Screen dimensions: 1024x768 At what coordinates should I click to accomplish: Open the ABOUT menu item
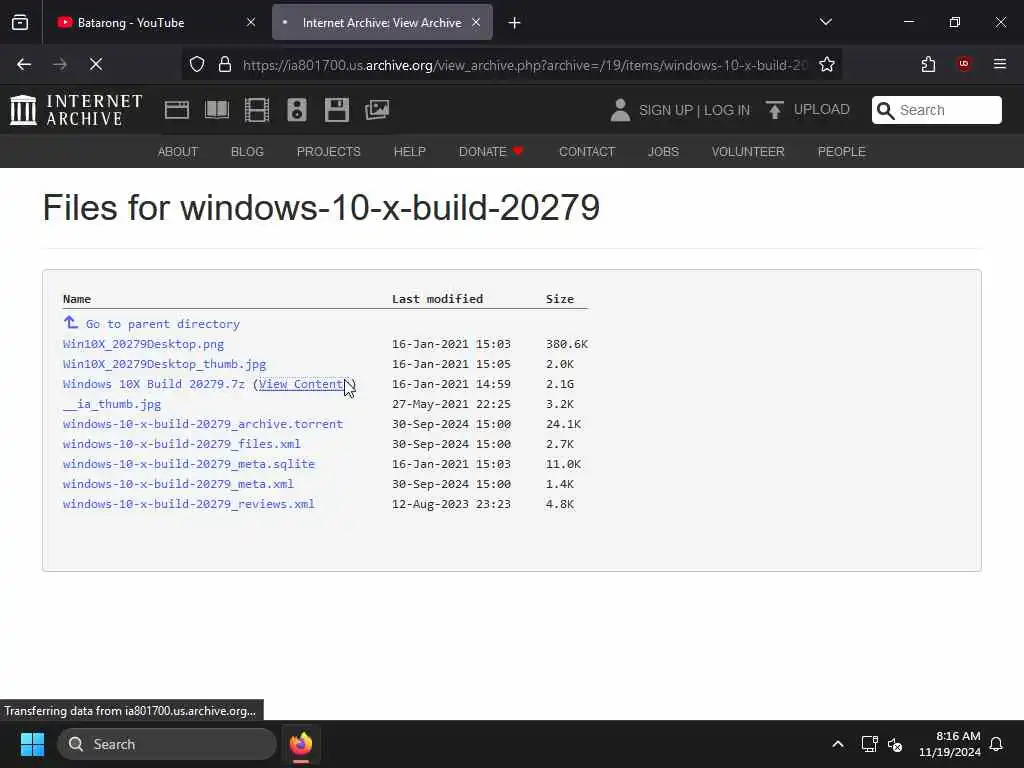click(178, 152)
